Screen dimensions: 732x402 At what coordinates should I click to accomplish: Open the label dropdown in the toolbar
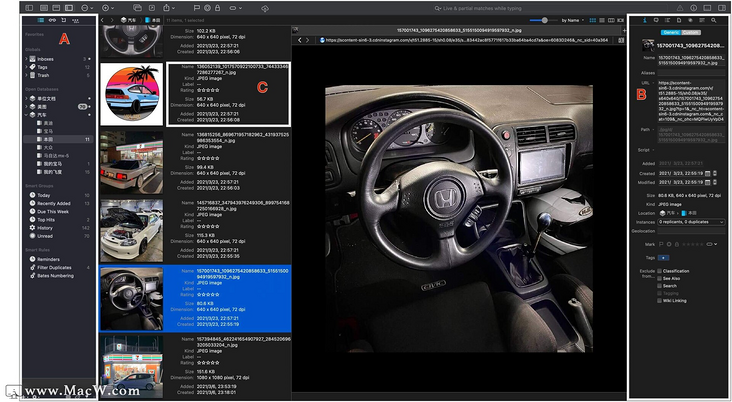pyautogui.click(x=236, y=8)
